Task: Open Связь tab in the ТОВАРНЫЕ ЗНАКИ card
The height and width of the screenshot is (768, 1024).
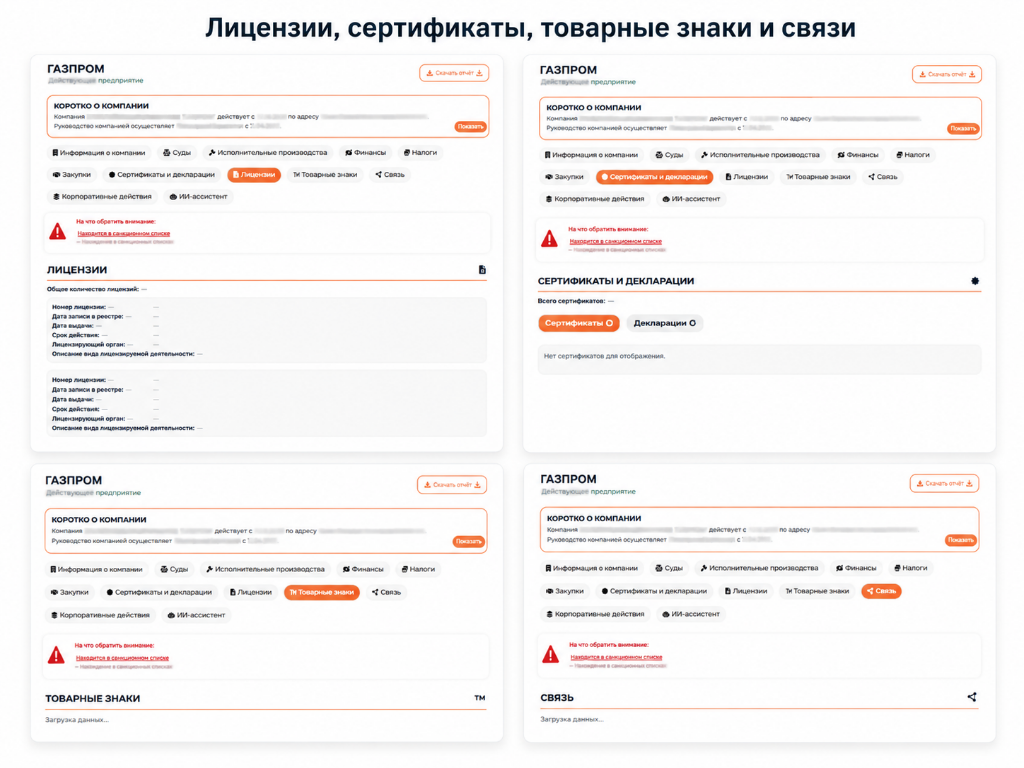Action: (387, 592)
